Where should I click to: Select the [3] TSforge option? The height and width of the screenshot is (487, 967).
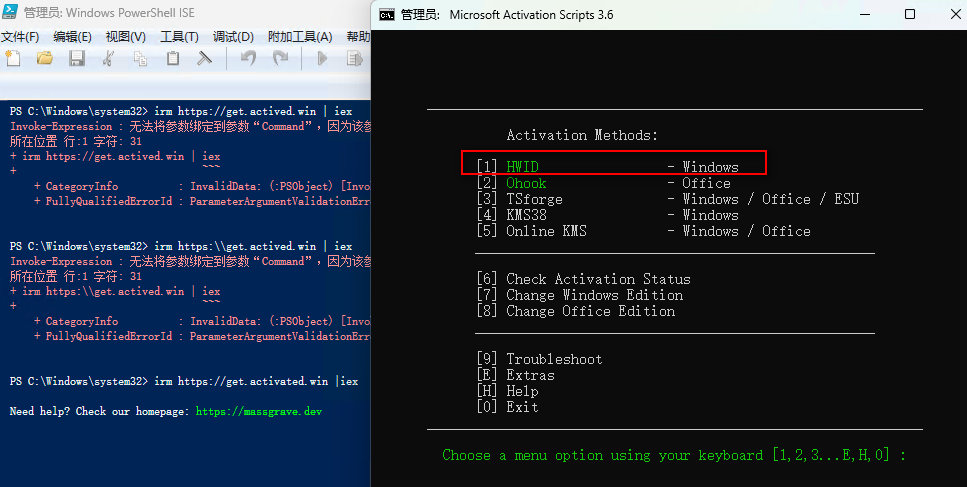tap(667, 199)
